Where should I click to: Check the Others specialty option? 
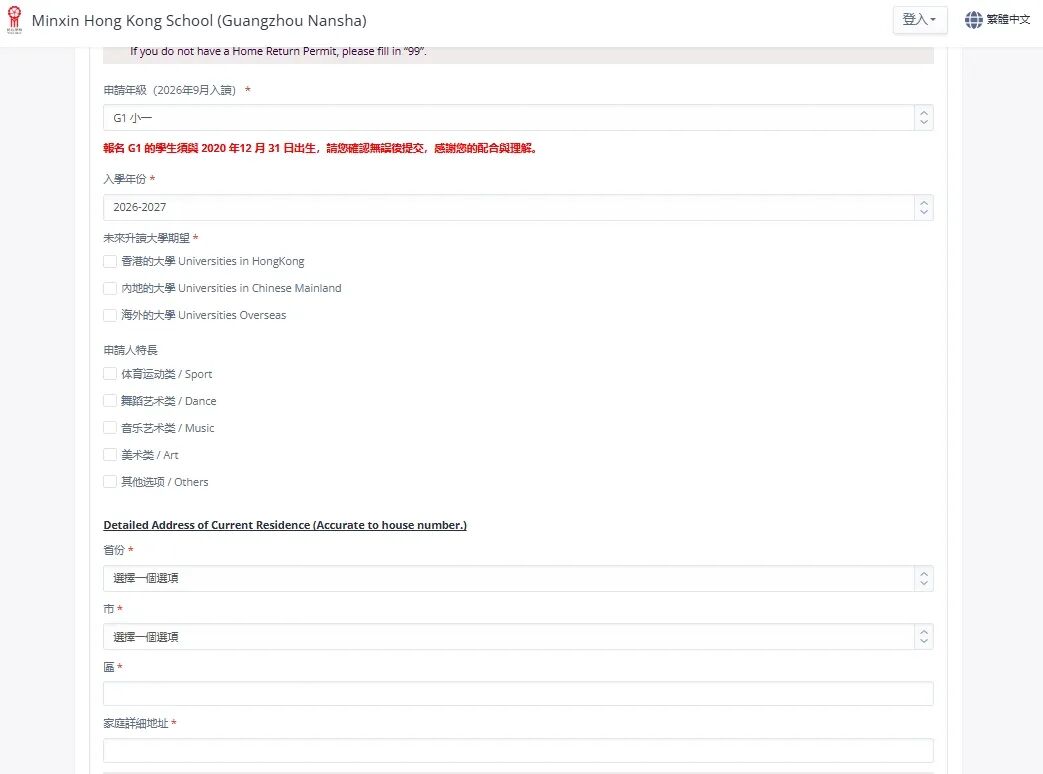(110, 483)
